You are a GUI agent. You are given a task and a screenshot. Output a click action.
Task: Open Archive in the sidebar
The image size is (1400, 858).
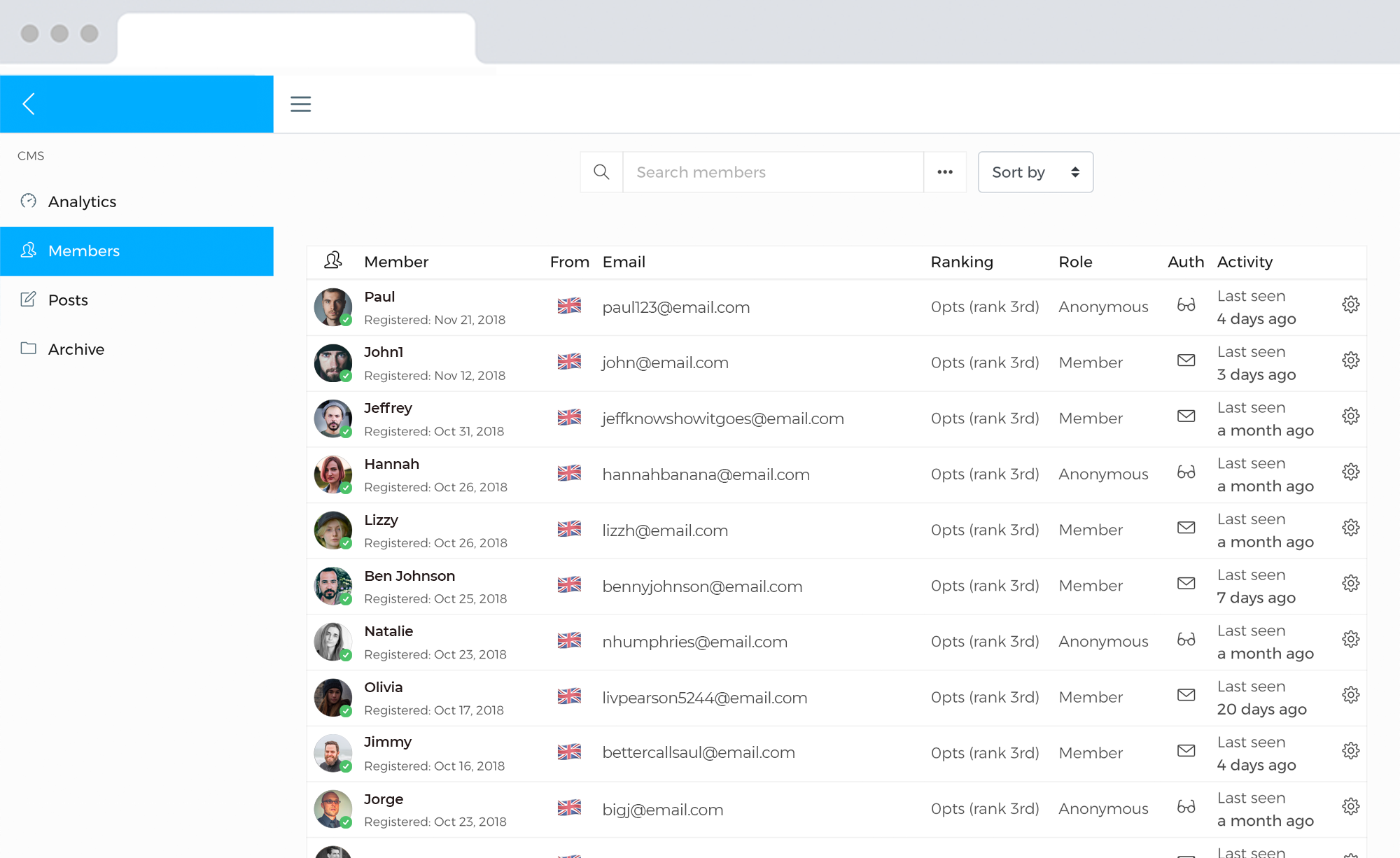tap(76, 349)
